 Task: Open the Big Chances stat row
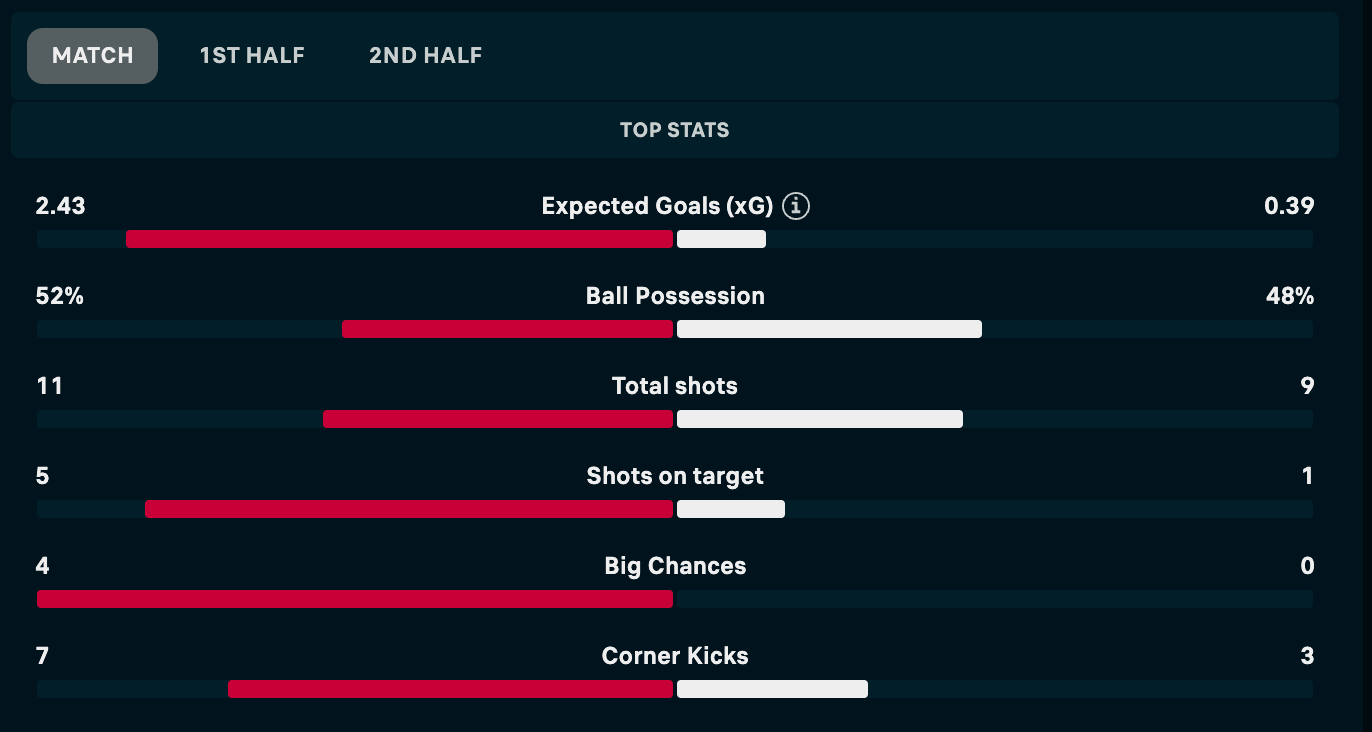point(674,565)
